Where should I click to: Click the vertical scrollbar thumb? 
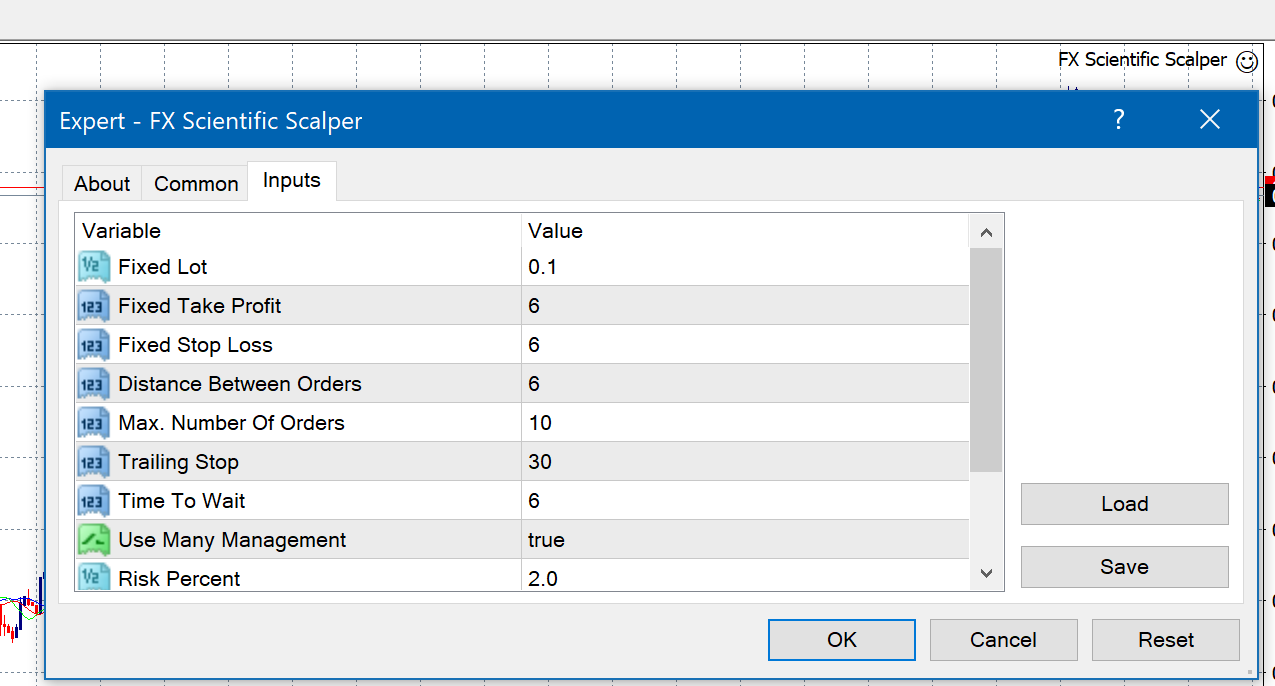pyautogui.click(x=986, y=360)
